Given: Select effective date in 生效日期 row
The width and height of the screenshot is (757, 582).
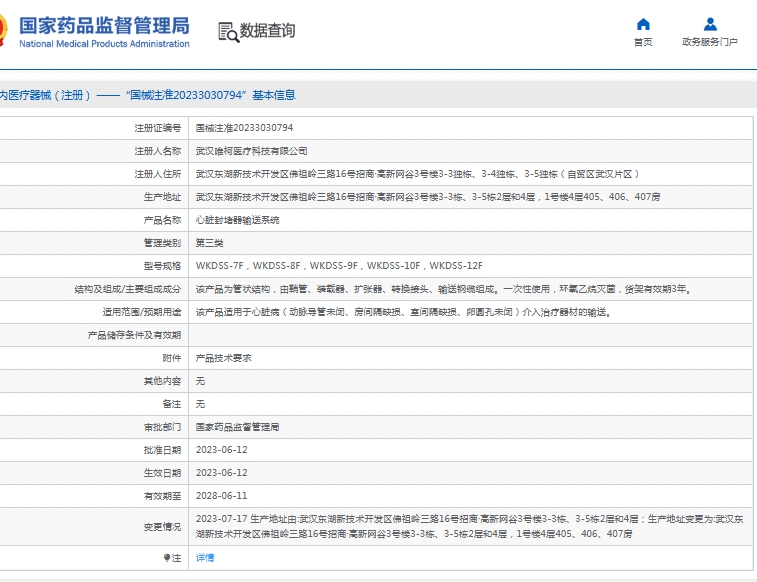Looking at the screenshot, I should tap(222, 473).
